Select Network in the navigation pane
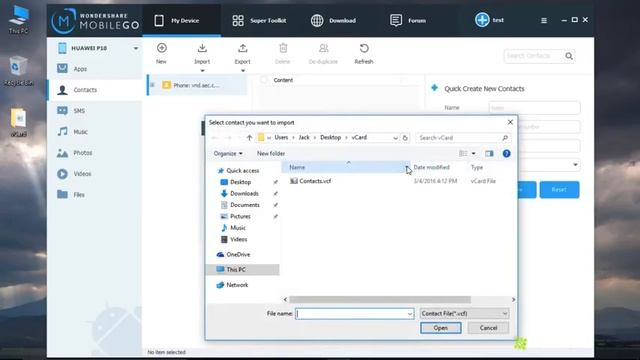This screenshot has height=360, width=640. (x=237, y=285)
